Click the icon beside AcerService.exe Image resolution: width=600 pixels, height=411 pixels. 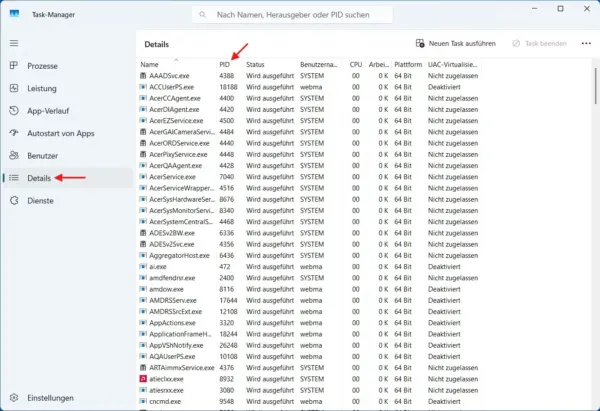coord(143,177)
